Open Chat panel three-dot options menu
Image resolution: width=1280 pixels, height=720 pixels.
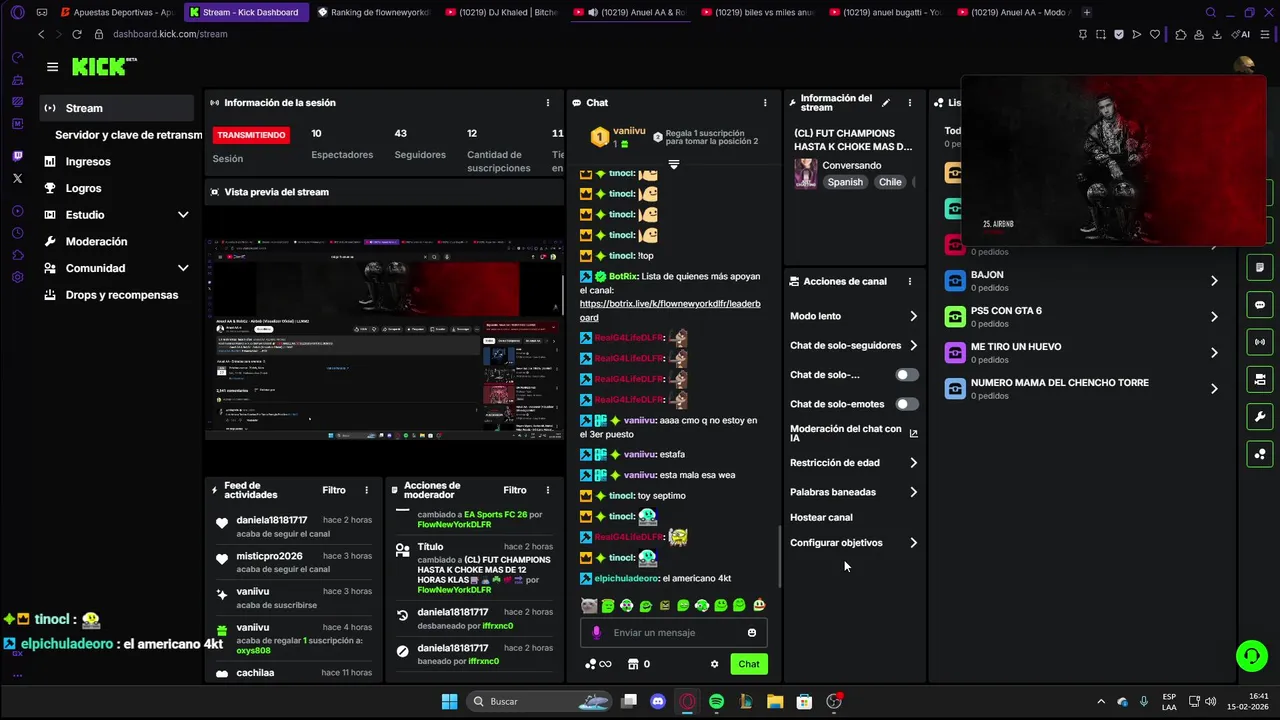pyautogui.click(x=765, y=102)
